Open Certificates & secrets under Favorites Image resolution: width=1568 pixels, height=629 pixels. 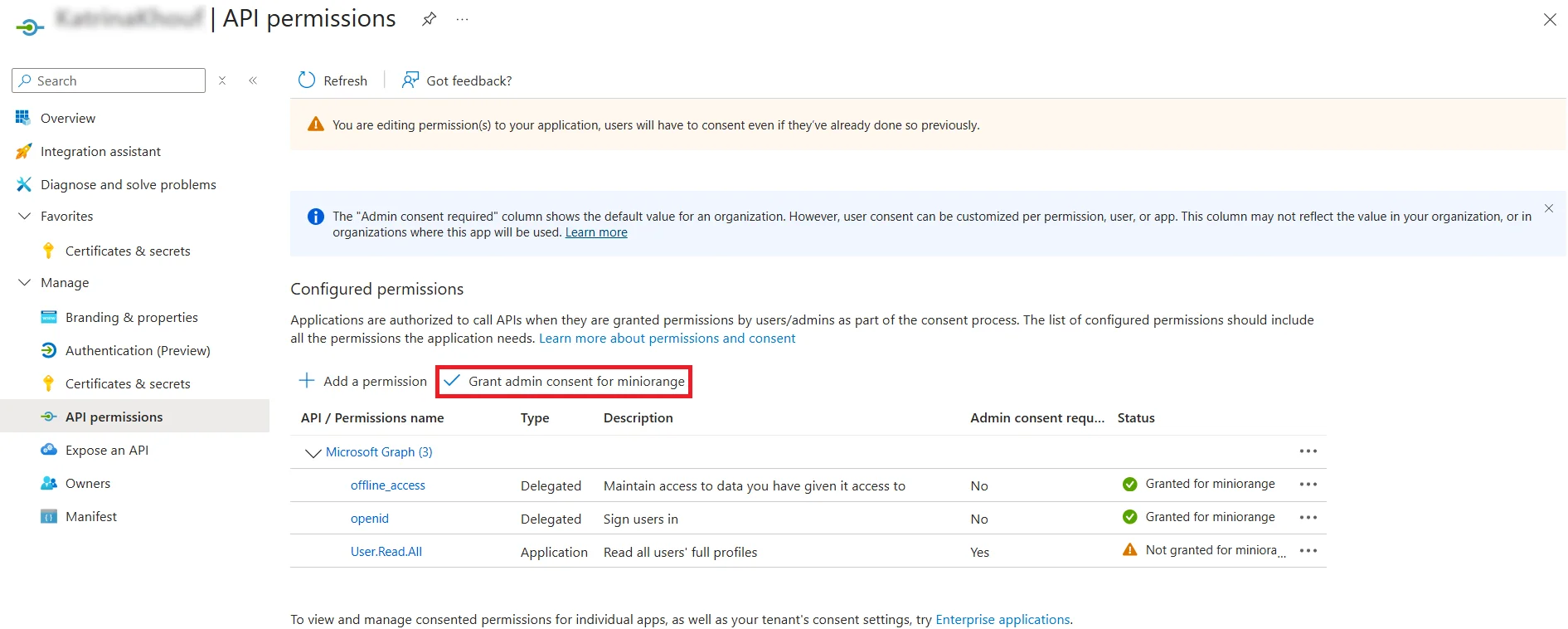pos(128,251)
